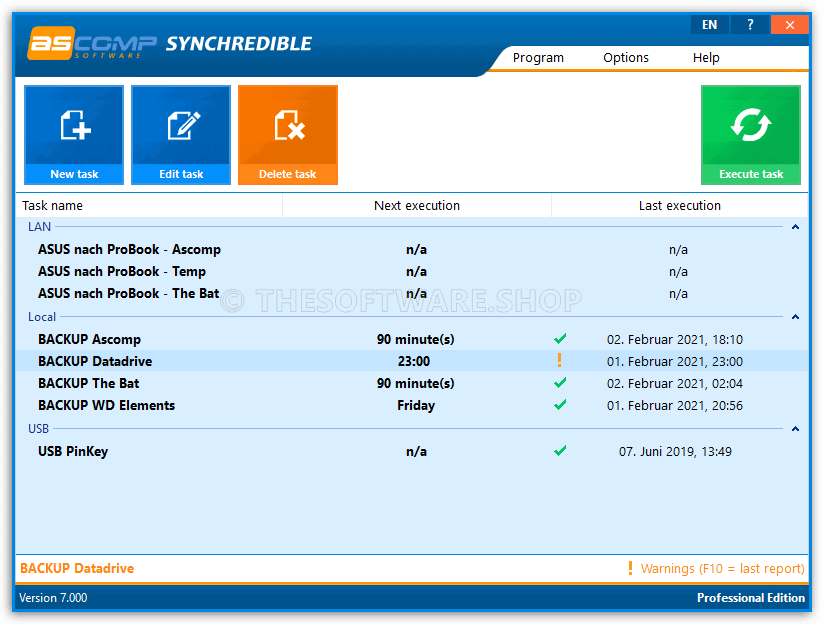Collapse the LAN group chevron
The width and height of the screenshot is (824, 624).
coord(795,227)
